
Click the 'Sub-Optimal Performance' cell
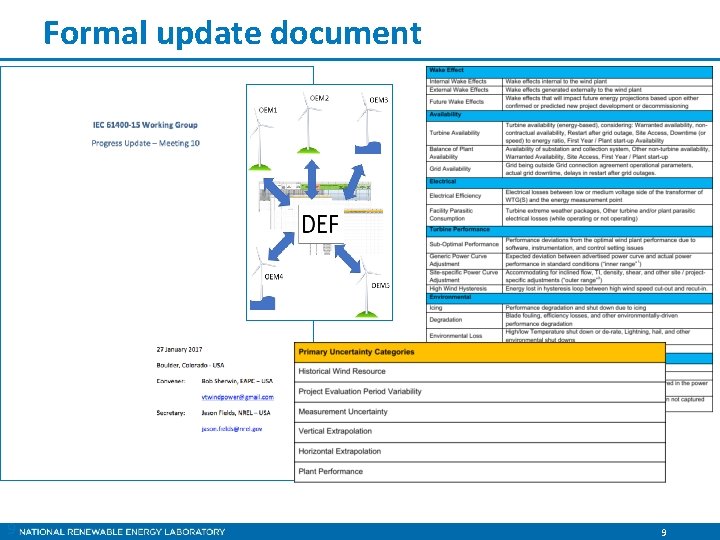point(464,244)
